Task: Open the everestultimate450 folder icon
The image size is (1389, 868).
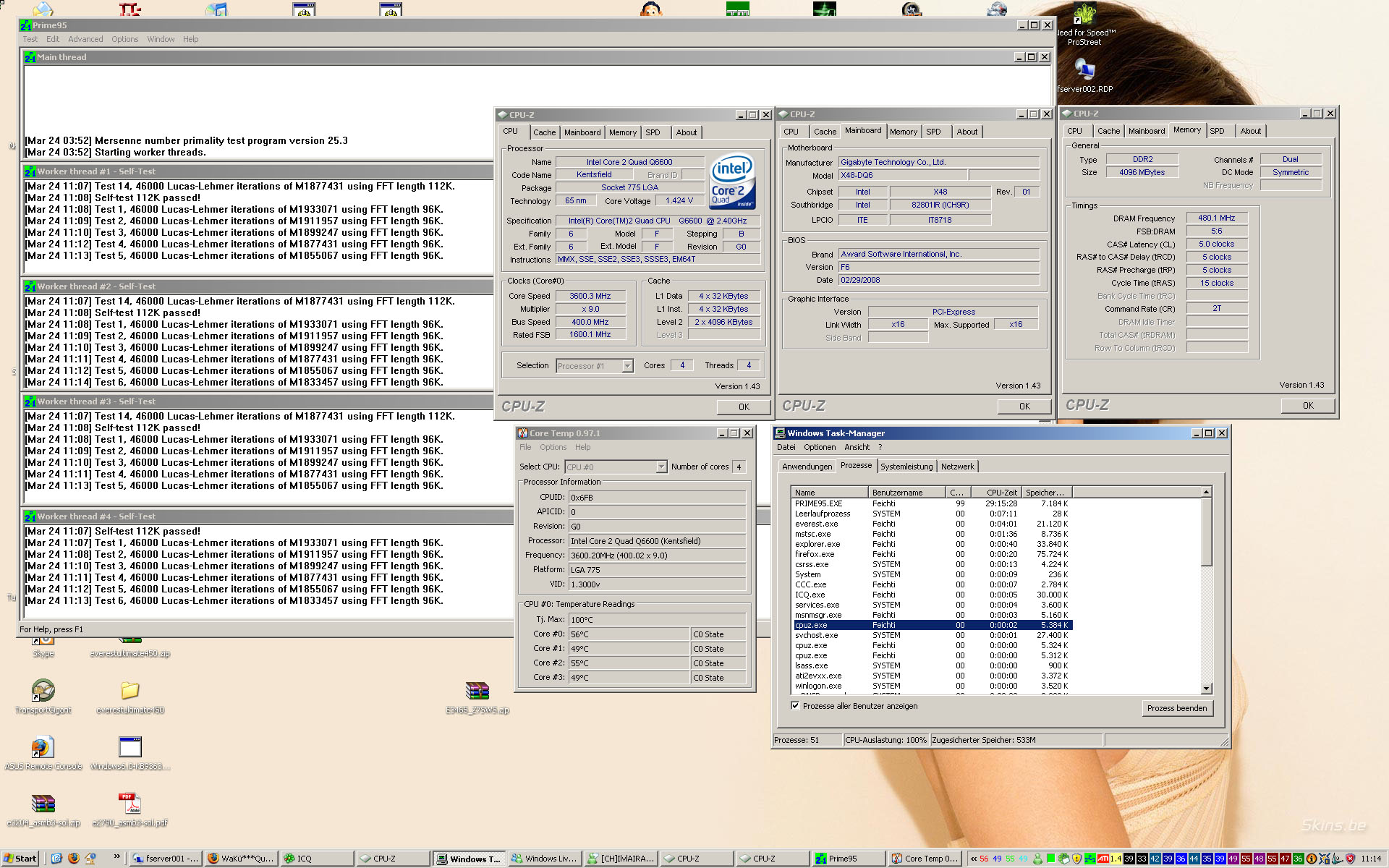Action: [x=130, y=691]
